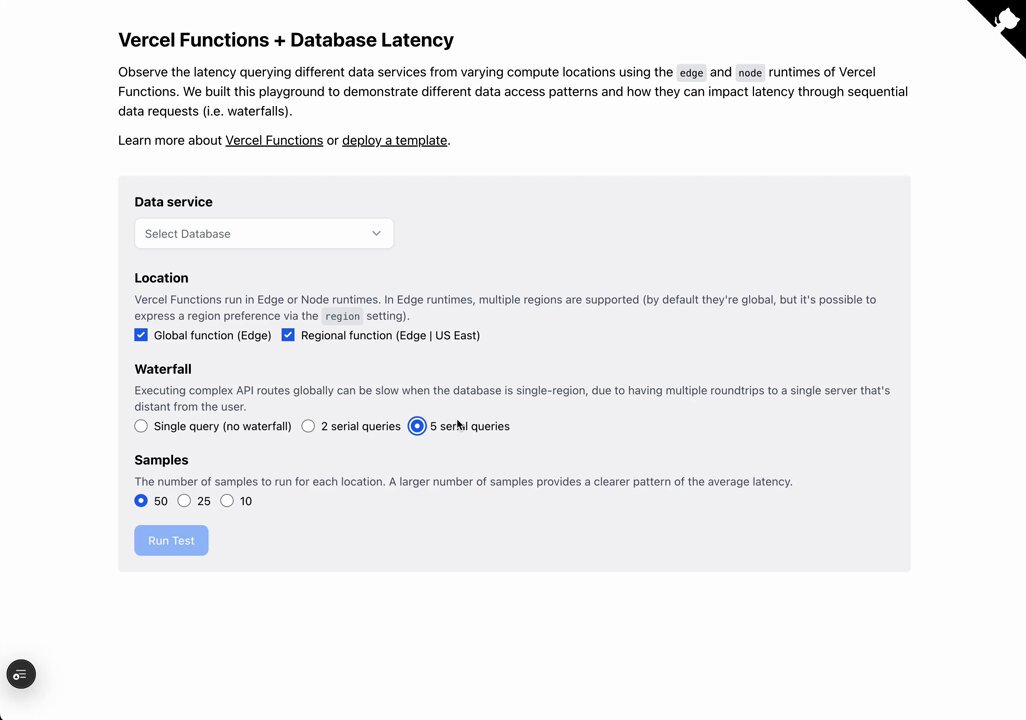Click the Samples heading
Image resolution: width=1026 pixels, height=720 pixels.
pyautogui.click(x=162, y=460)
